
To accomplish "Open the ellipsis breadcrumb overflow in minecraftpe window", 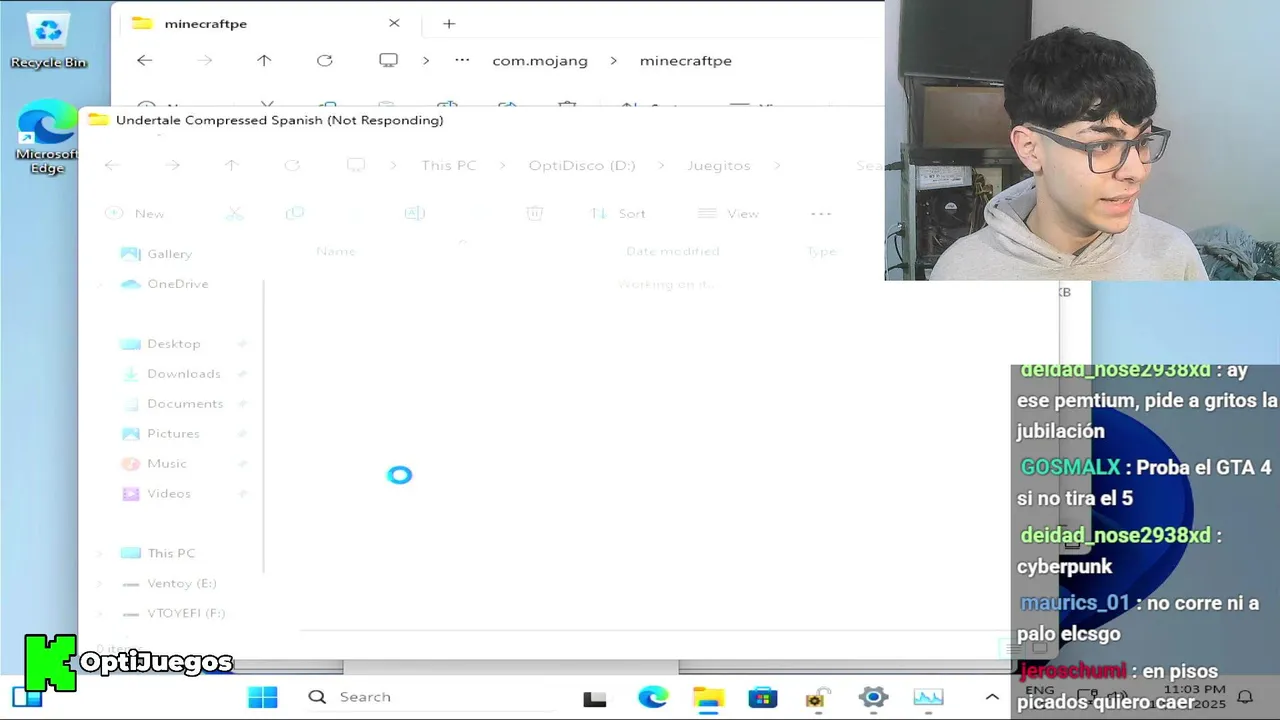I will 462,60.
